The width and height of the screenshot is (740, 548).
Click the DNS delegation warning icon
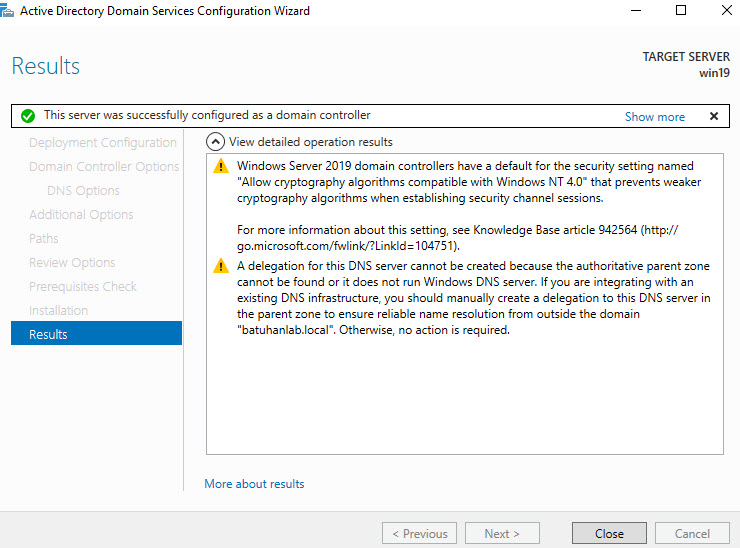tap(221, 266)
